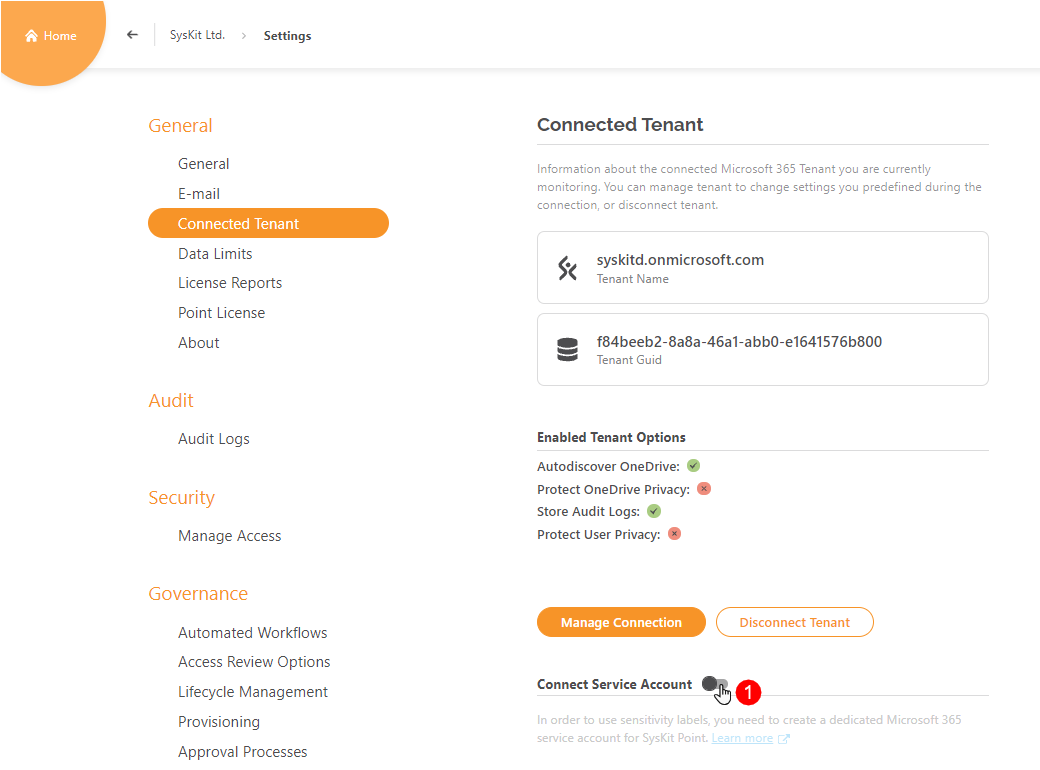Go back using the left arrow icon
The height and width of the screenshot is (770, 1040).
[133, 34]
